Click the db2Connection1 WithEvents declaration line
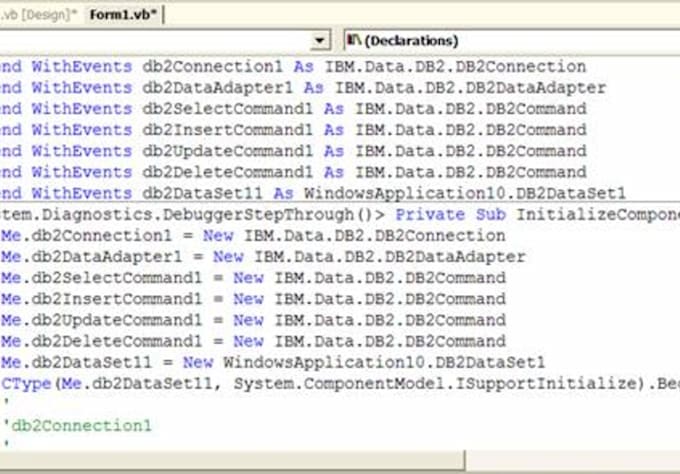Screen dimensions: 680x474 pos(293,66)
